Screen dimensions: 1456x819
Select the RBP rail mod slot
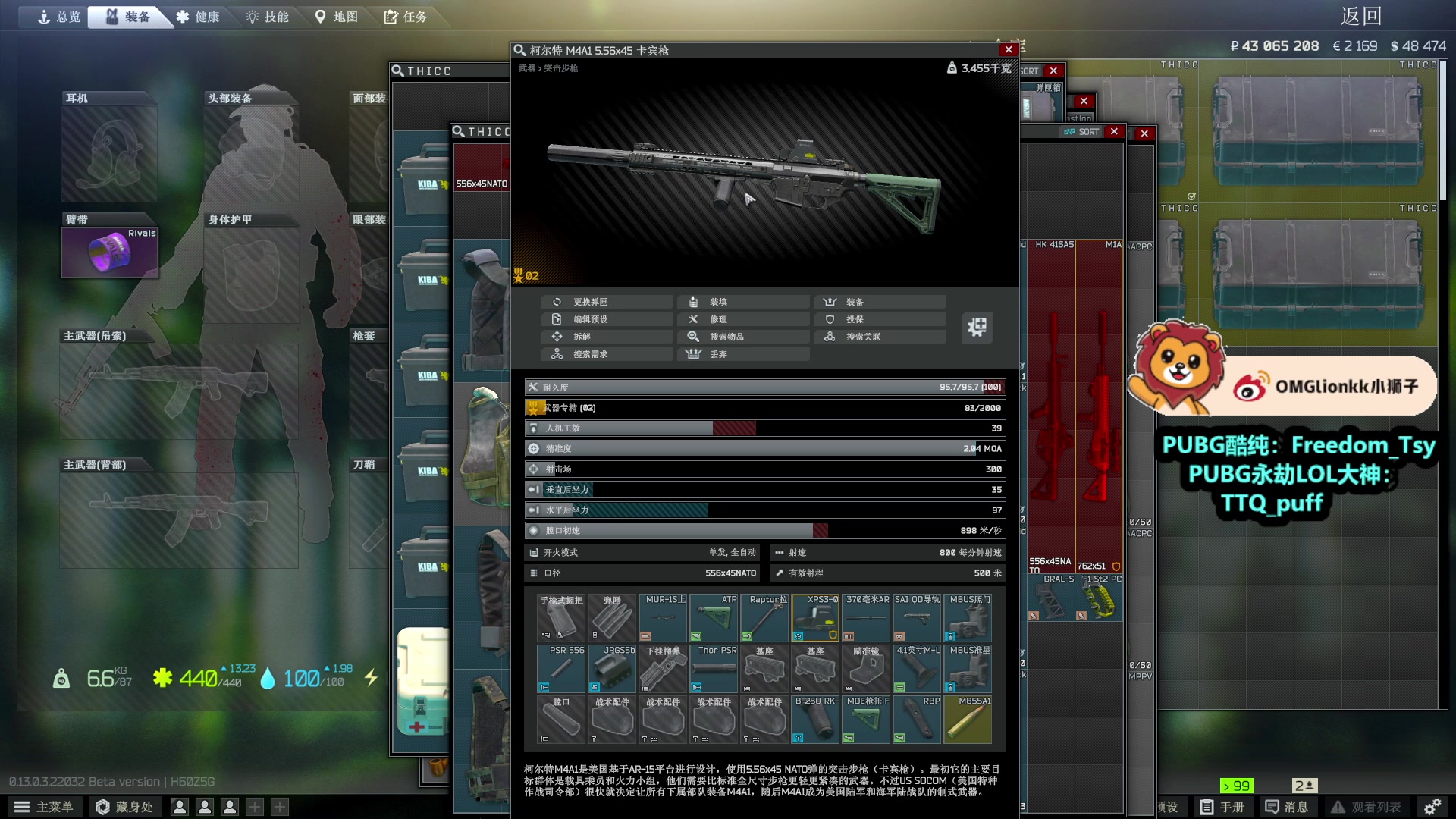pos(917,720)
